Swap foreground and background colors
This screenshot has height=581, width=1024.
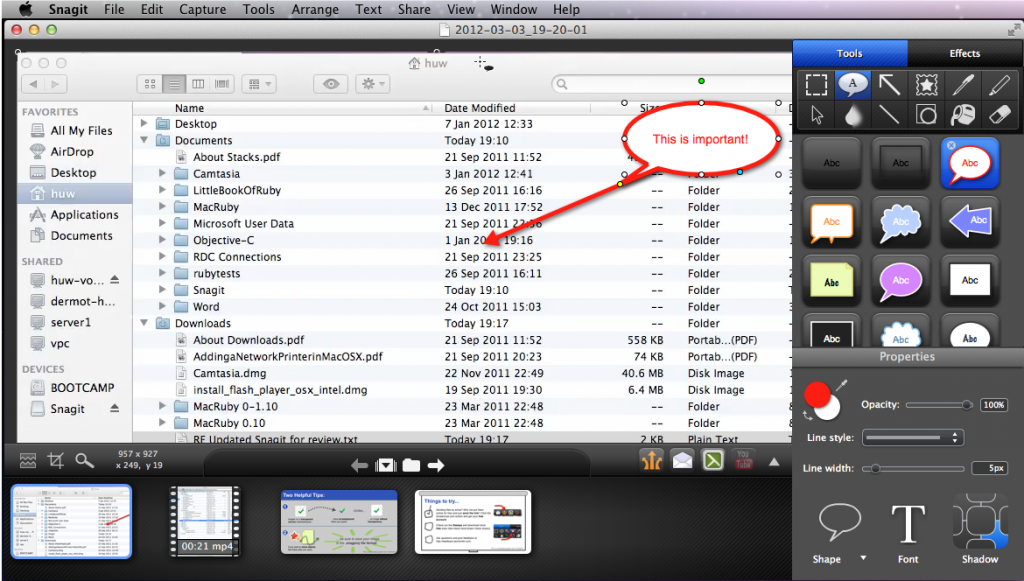807,415
